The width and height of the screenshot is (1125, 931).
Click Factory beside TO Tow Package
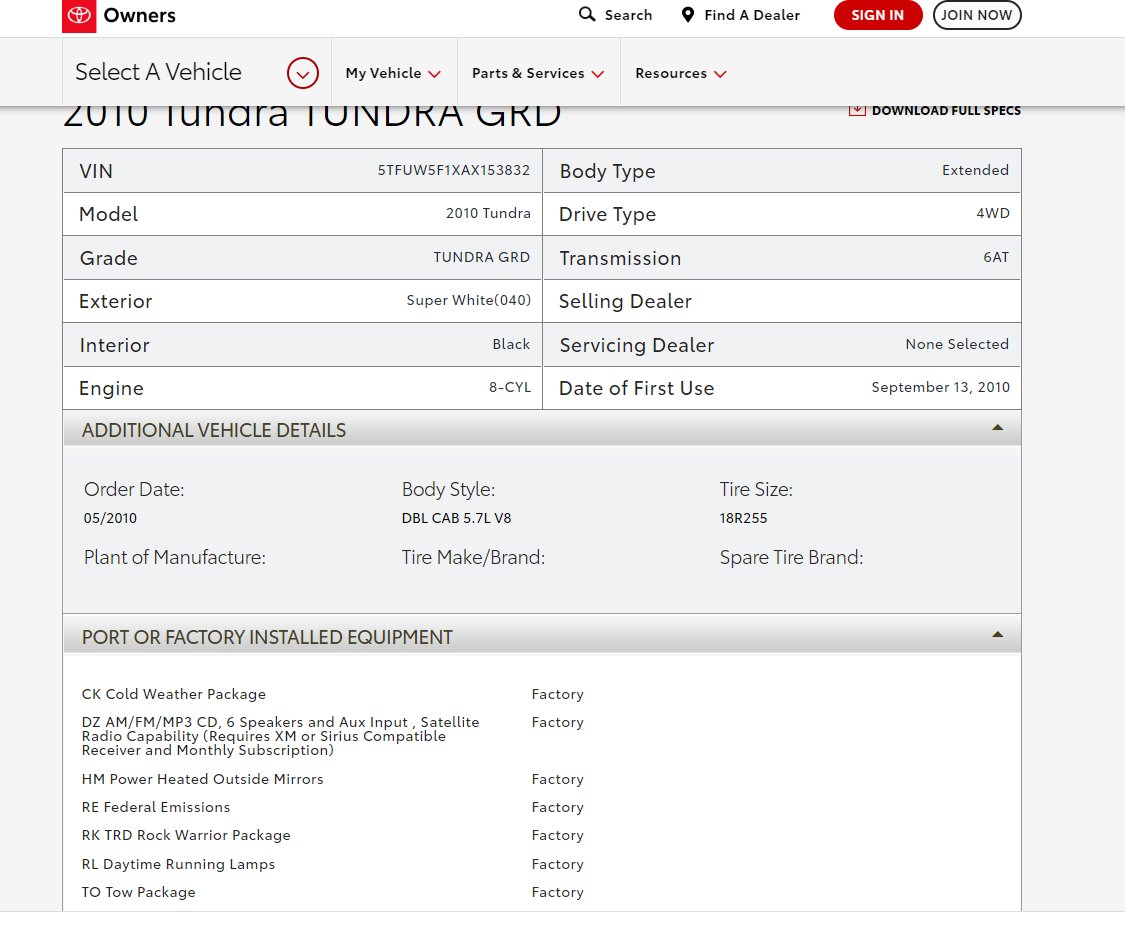click(557, 892)
